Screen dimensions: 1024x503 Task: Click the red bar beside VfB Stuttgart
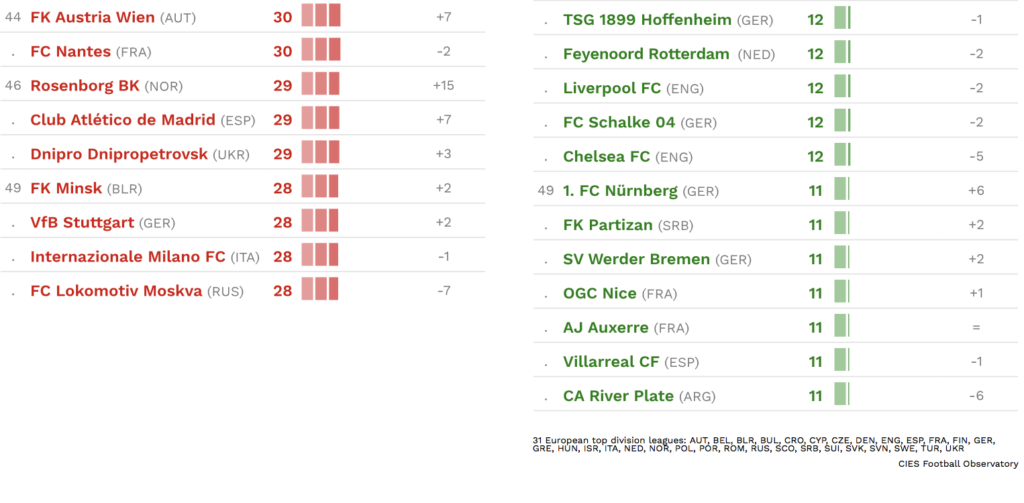point(320,220)
